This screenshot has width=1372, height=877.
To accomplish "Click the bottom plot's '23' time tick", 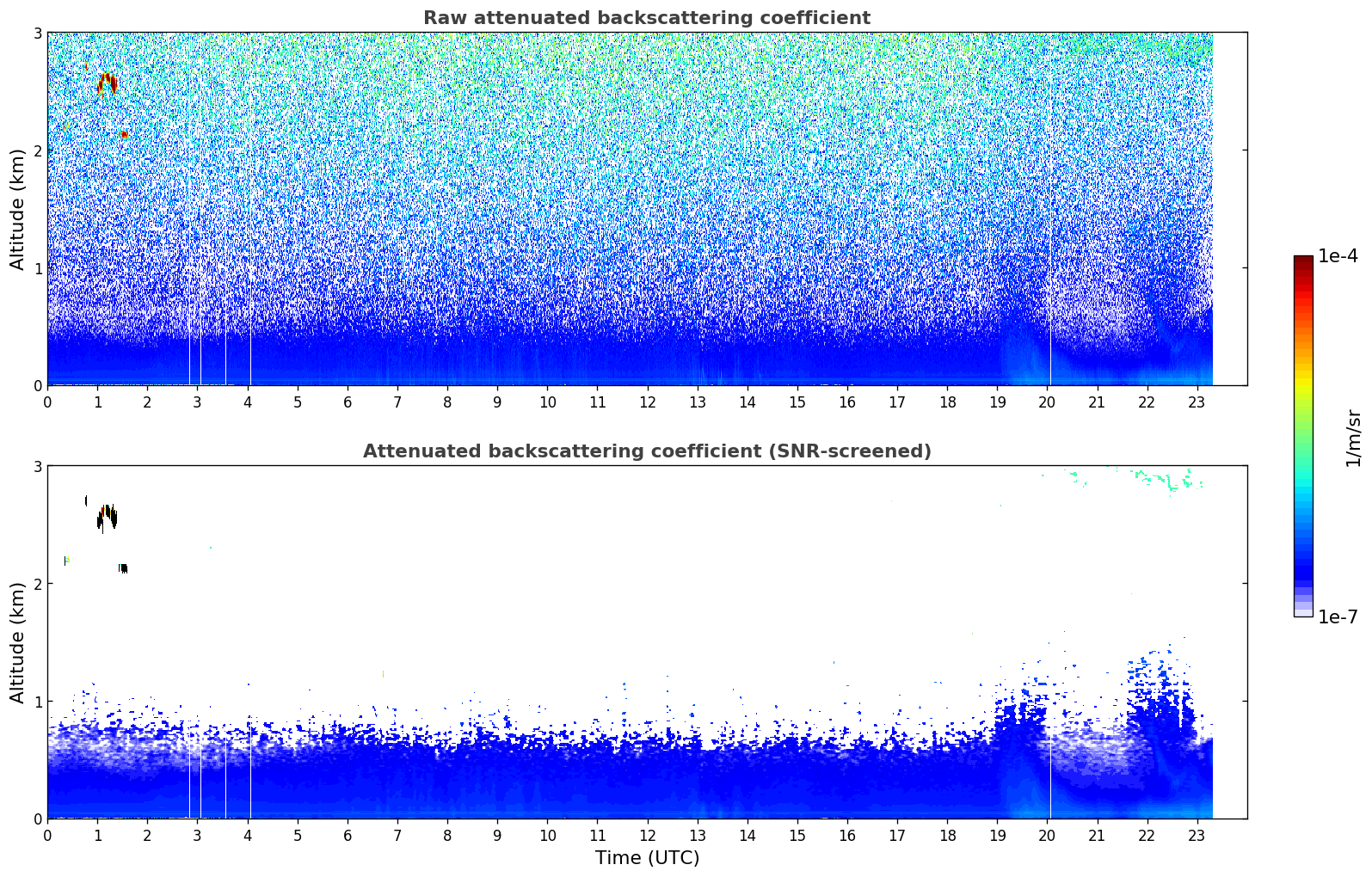I will tap(1197, 835).
